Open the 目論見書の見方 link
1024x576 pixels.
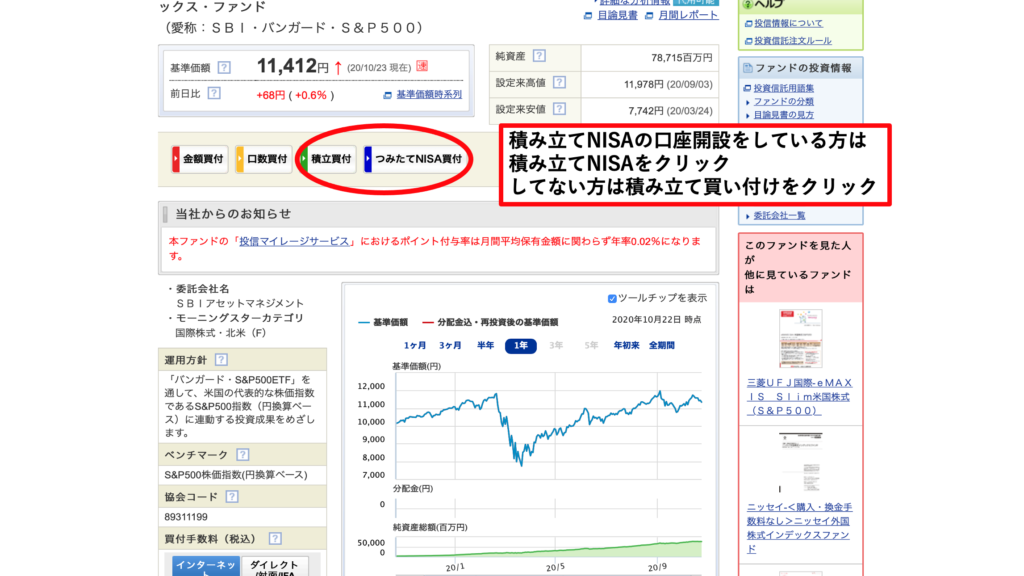(784, 115)
